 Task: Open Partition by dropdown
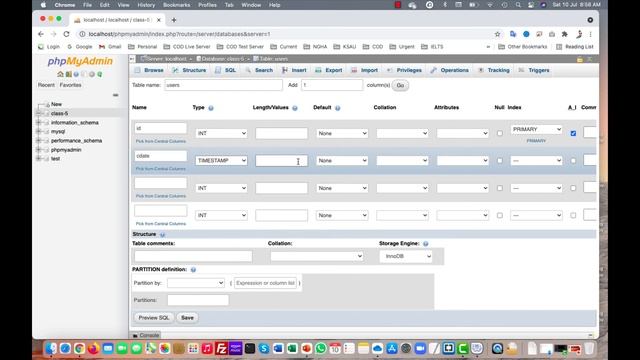[x=196, y=283]
